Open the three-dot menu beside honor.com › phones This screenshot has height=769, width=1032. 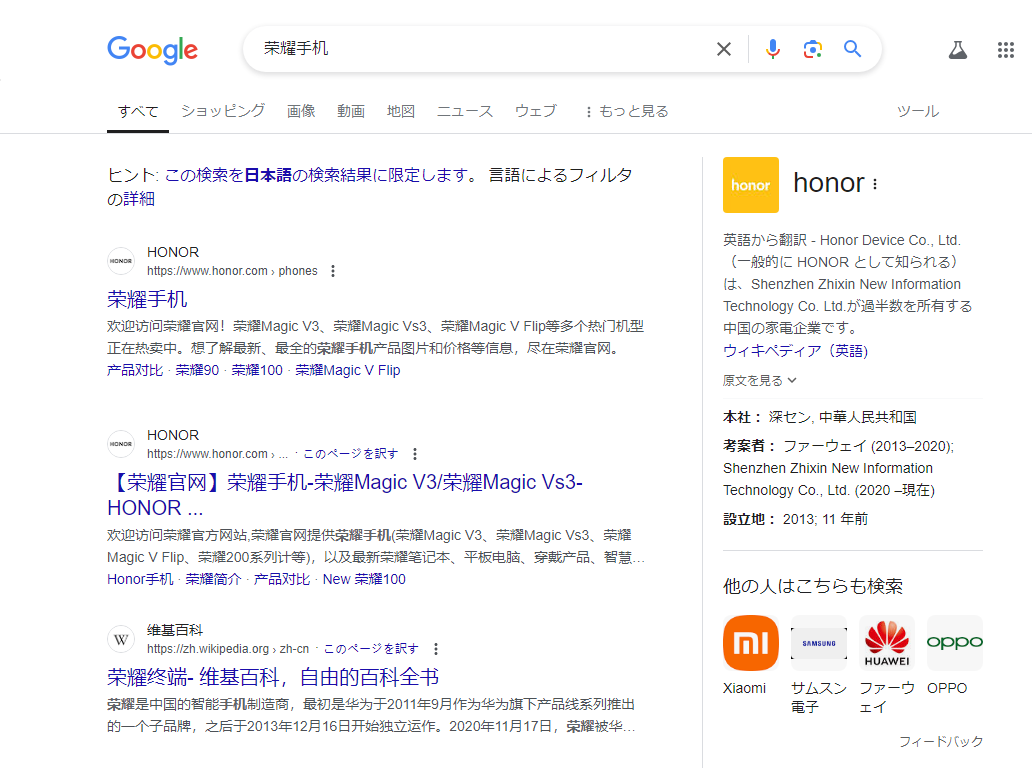(x=333, y=271)
